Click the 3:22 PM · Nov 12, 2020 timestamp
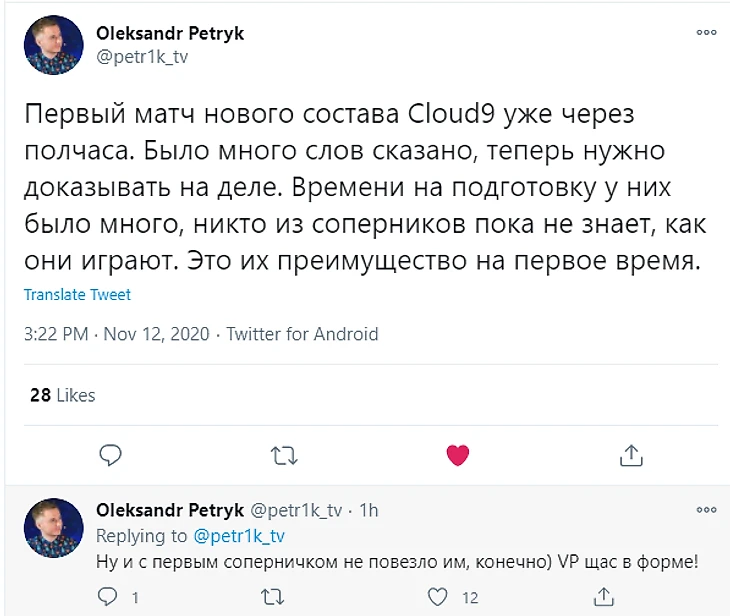 (x=118, y=334)
